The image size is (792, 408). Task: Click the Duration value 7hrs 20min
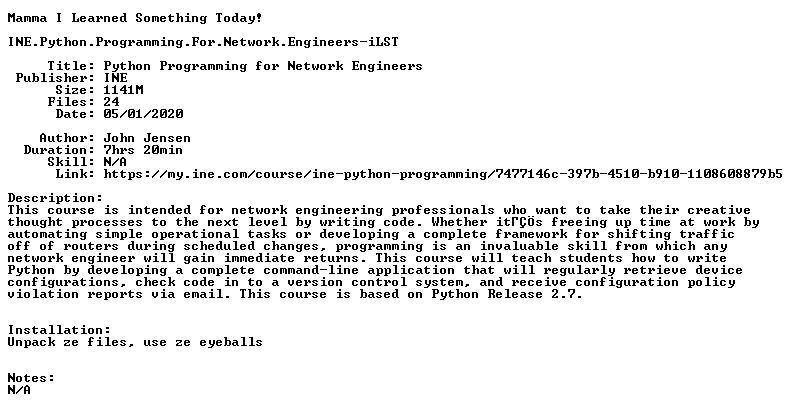click(x=143, y=150)
